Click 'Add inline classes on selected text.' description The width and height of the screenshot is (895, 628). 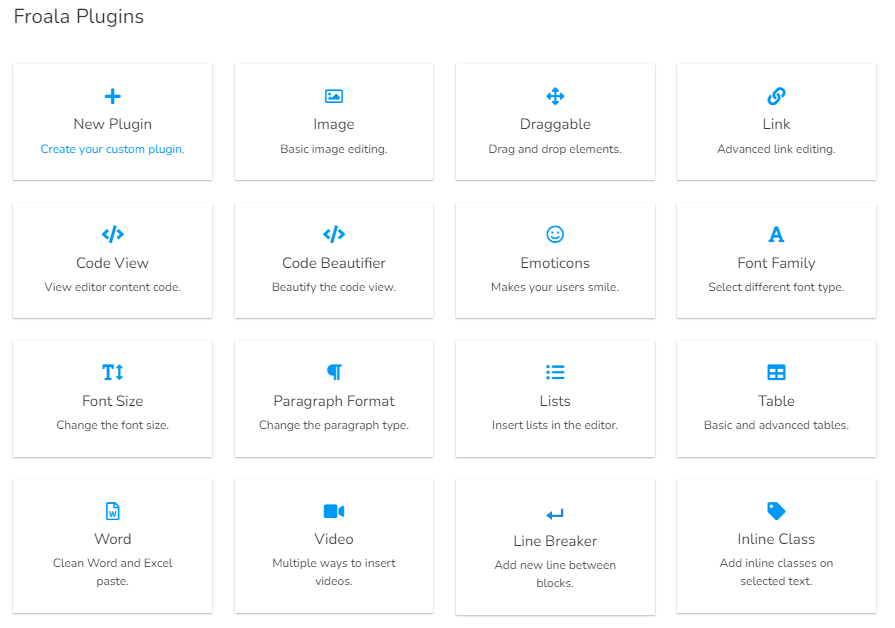[776, 572]
